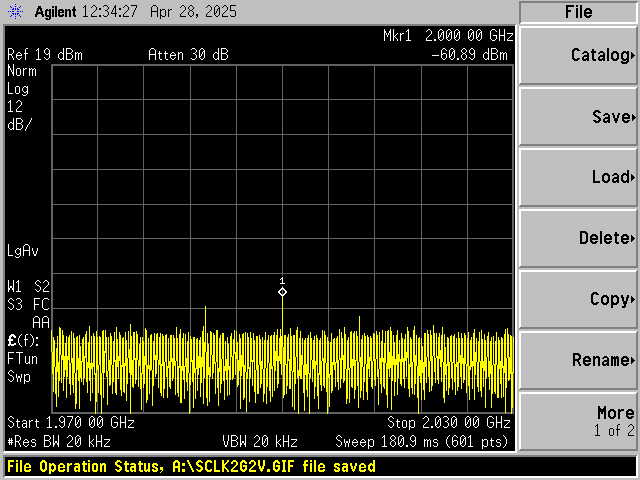The image size is (640, 480).
Task: Click the Atten 30 dB readout
Action: click(x=188, y=55)
